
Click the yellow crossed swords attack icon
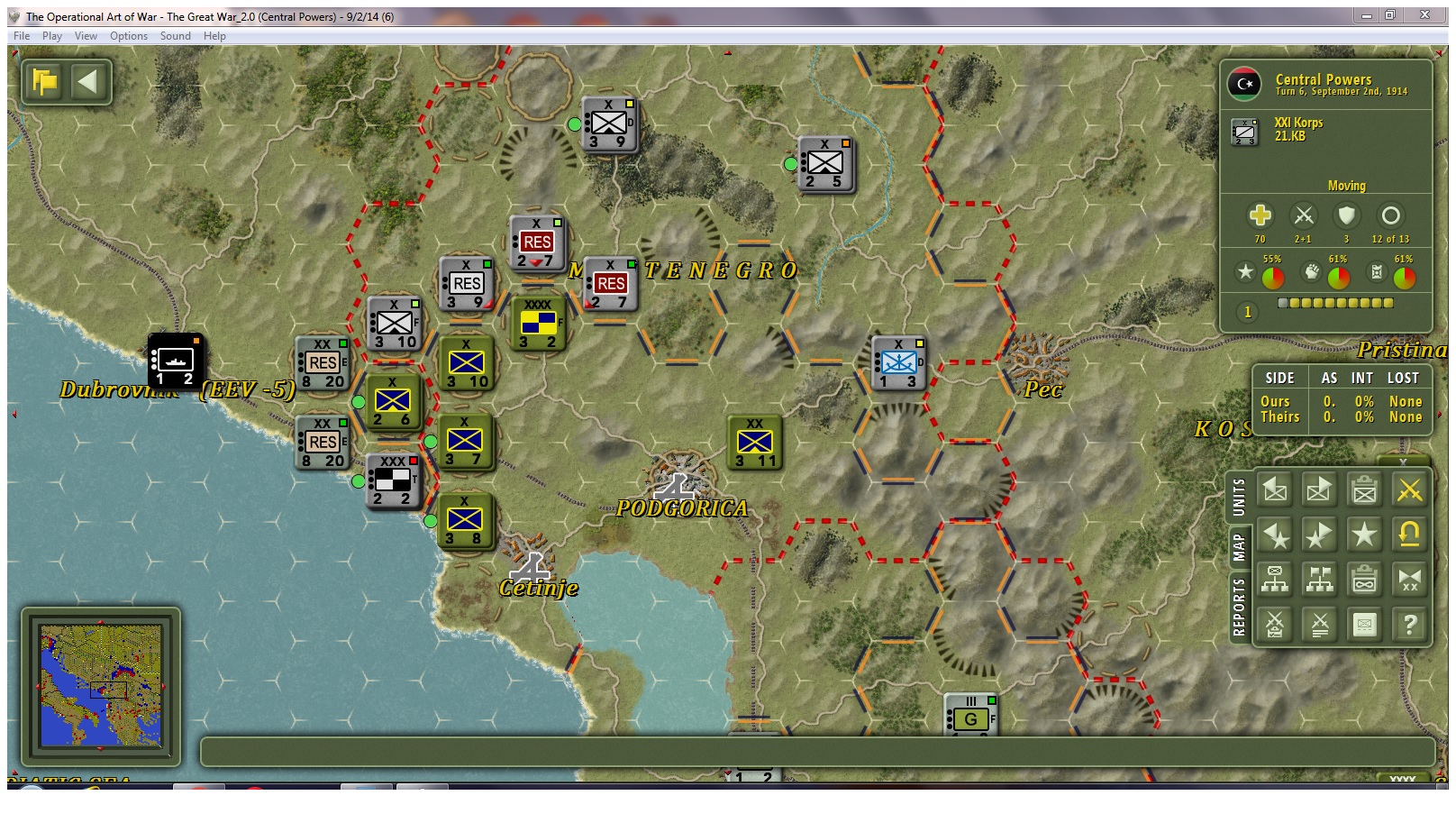(1409, 489)
